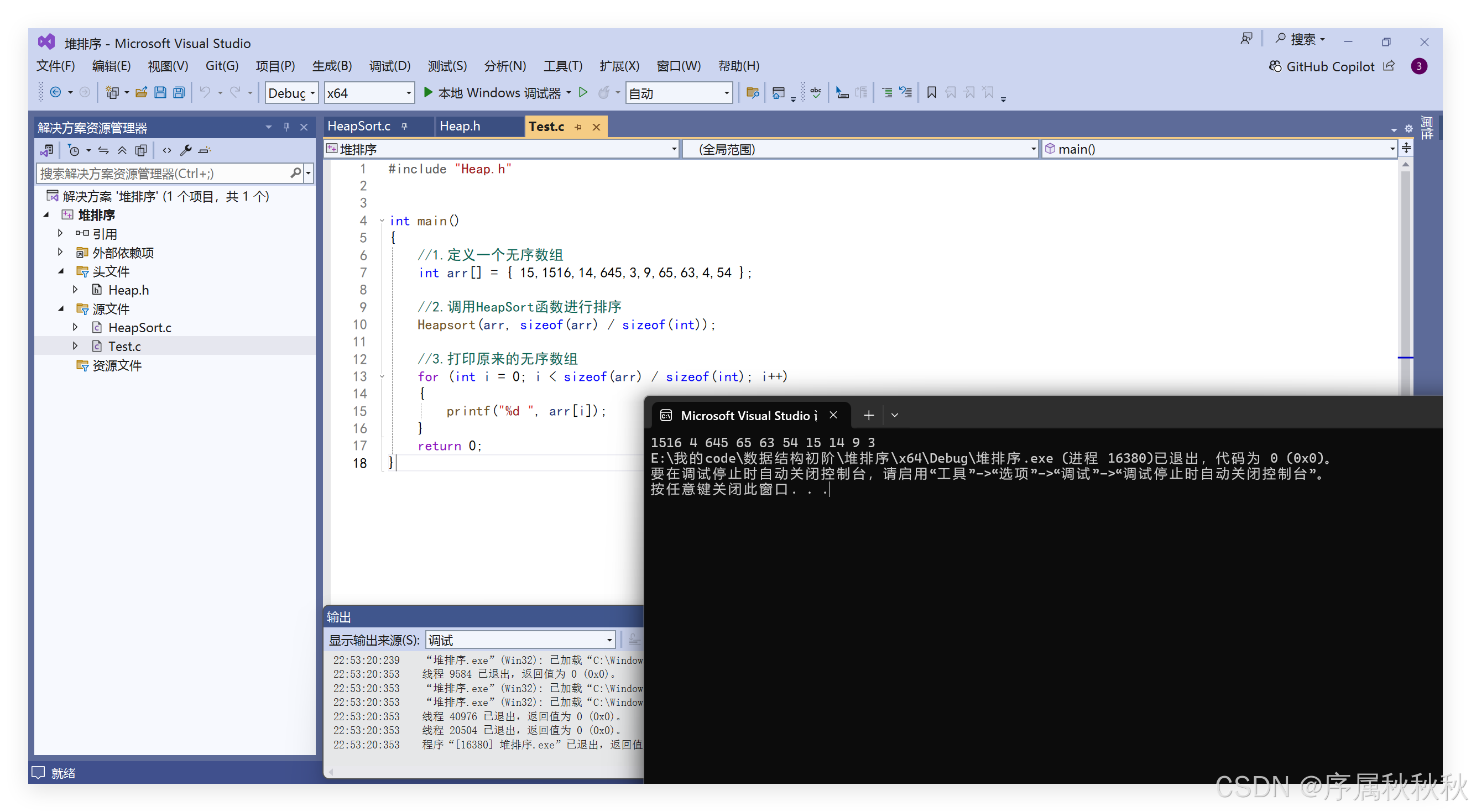Image resolution: width=1471 pixels, height=812 pixels.
Task: Open properties wrench icon in Solution Explorer
Action: click(186, 151)
